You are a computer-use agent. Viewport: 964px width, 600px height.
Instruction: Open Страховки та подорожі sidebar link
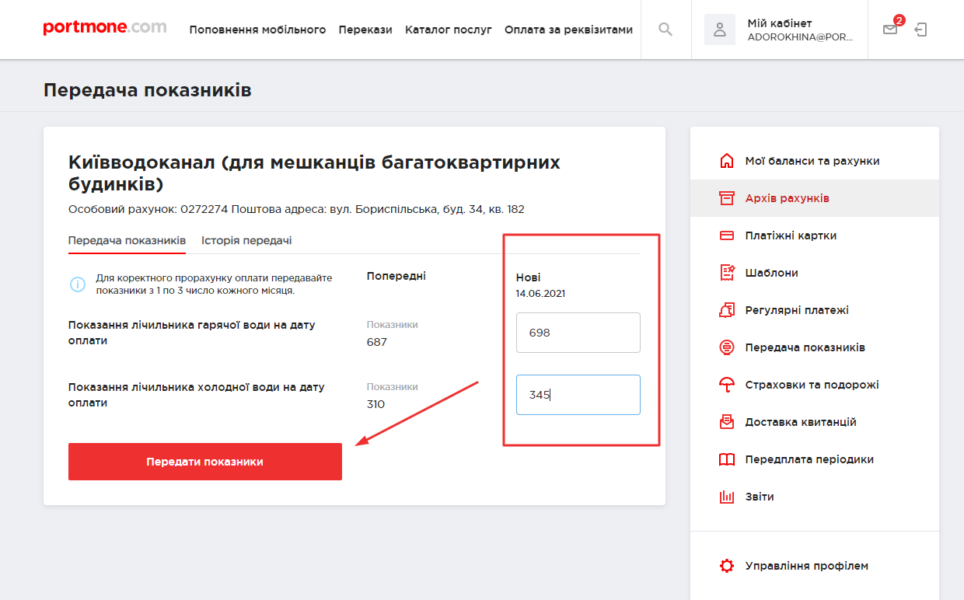coord(812,385)
